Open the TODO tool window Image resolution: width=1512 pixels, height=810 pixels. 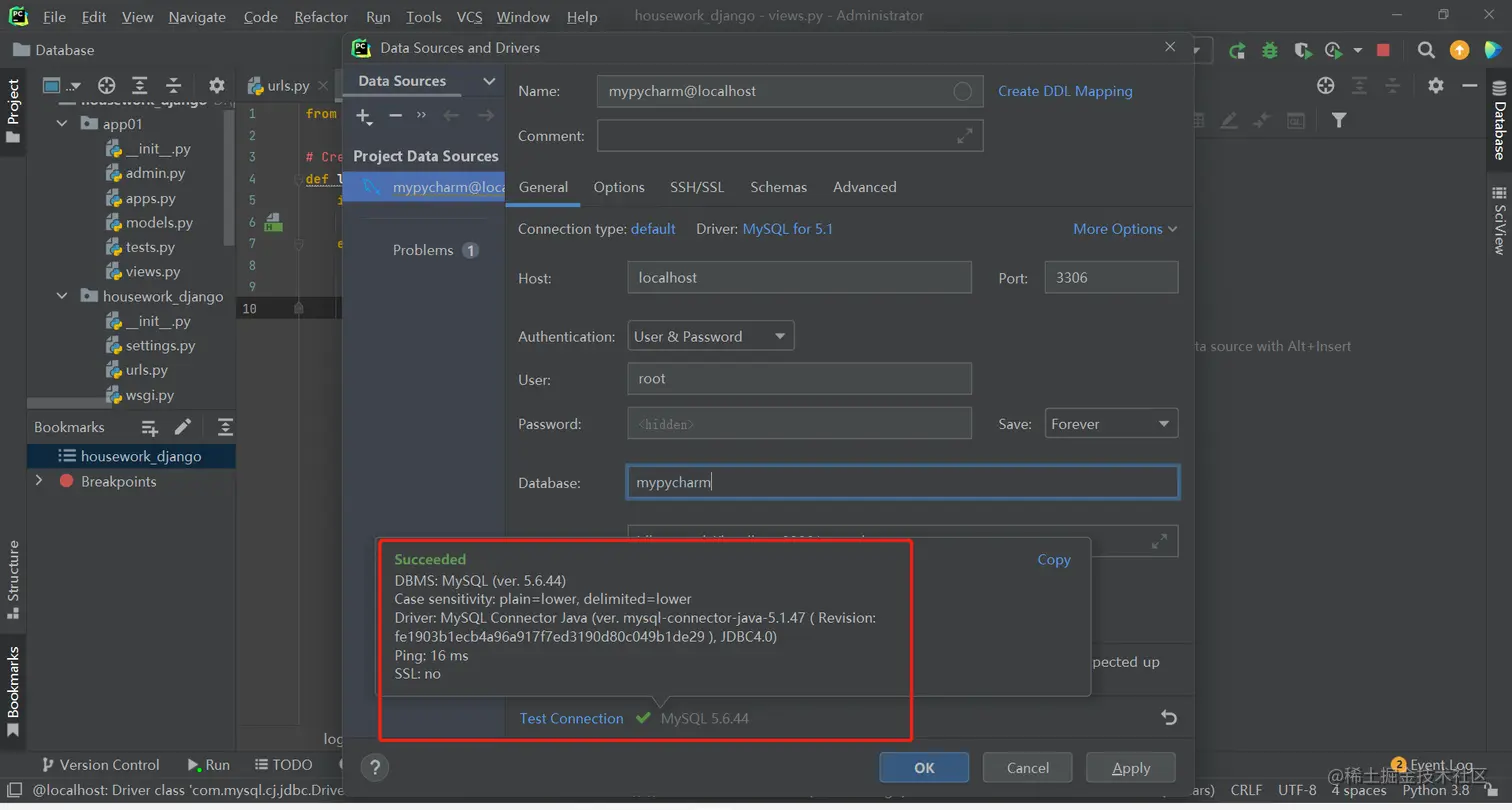point(283,765)
